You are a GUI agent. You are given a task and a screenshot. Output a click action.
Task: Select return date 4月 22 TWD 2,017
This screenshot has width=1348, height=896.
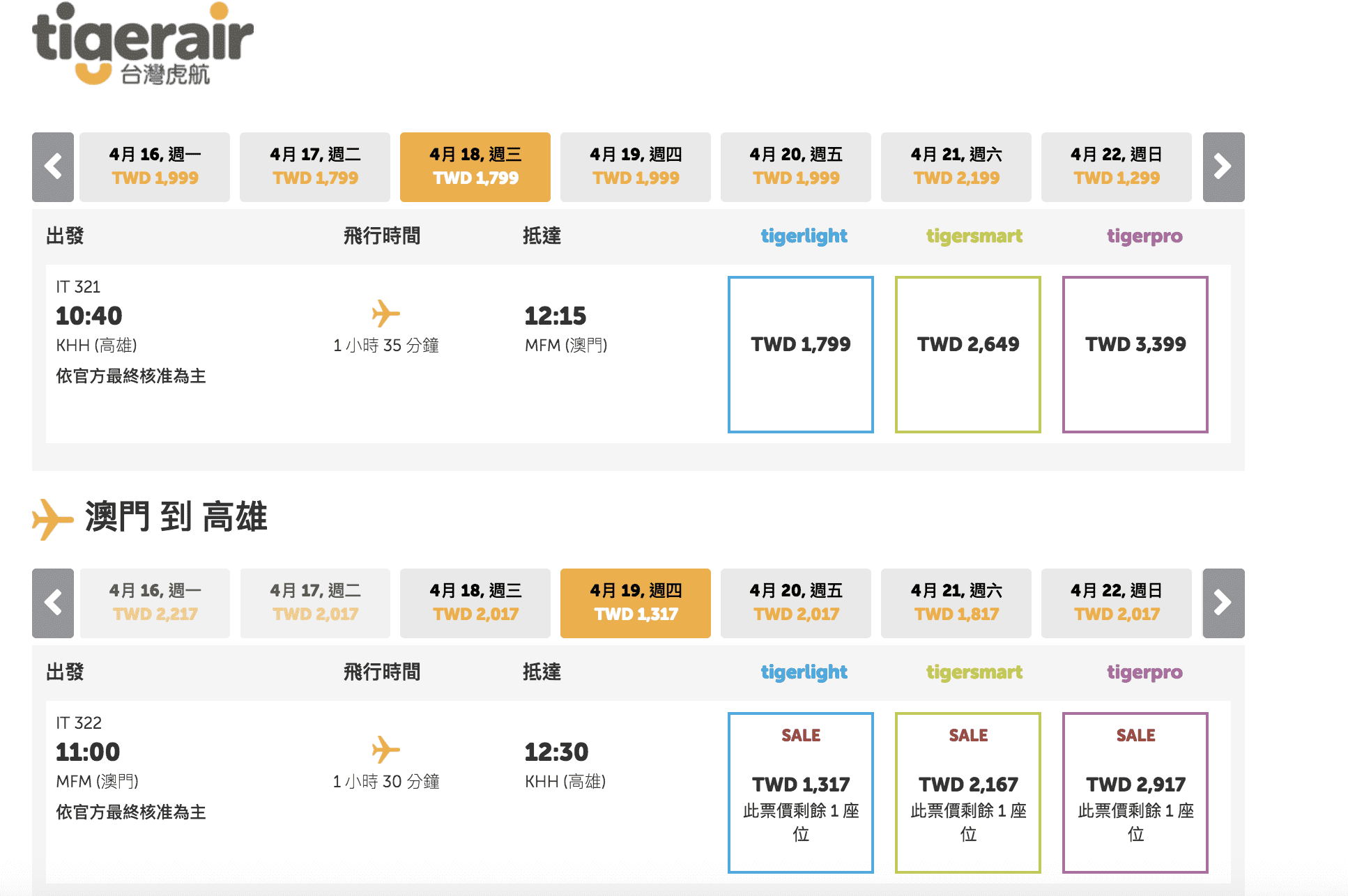tap(1117, 603)
